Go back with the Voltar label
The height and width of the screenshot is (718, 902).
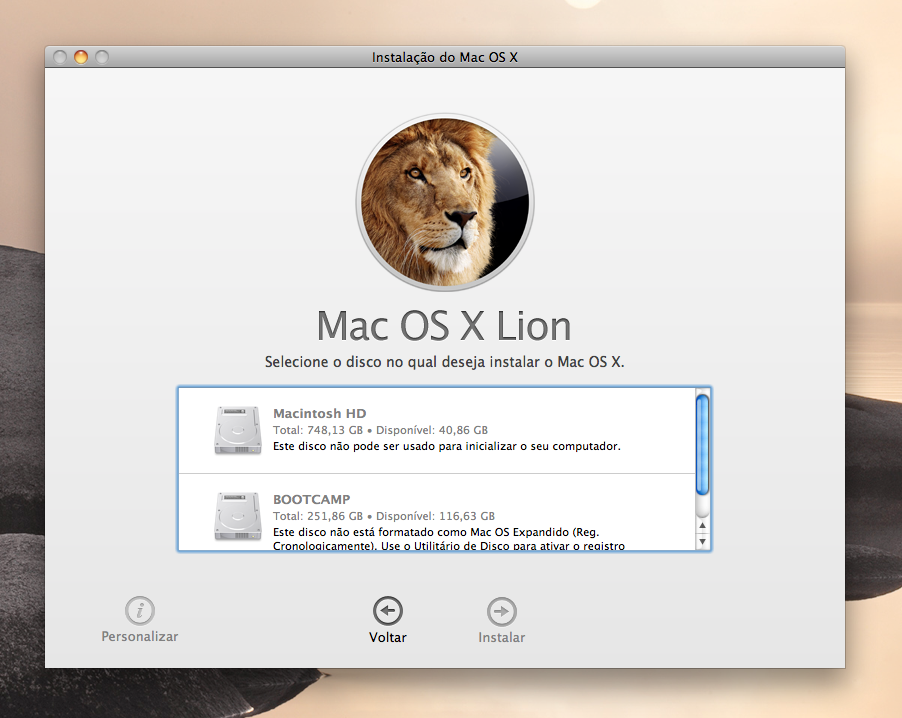coord(388,637)
